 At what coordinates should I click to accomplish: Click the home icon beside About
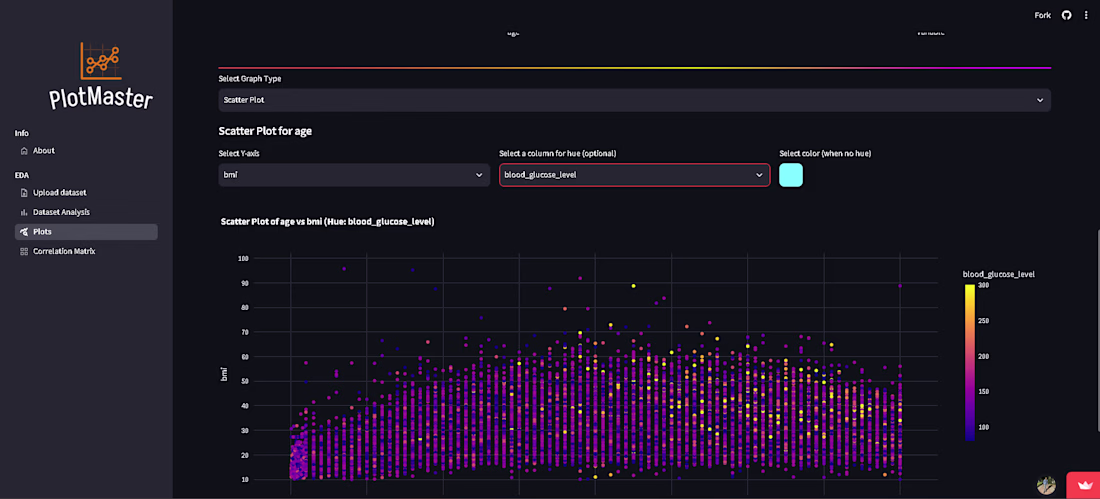pos(25,151)
